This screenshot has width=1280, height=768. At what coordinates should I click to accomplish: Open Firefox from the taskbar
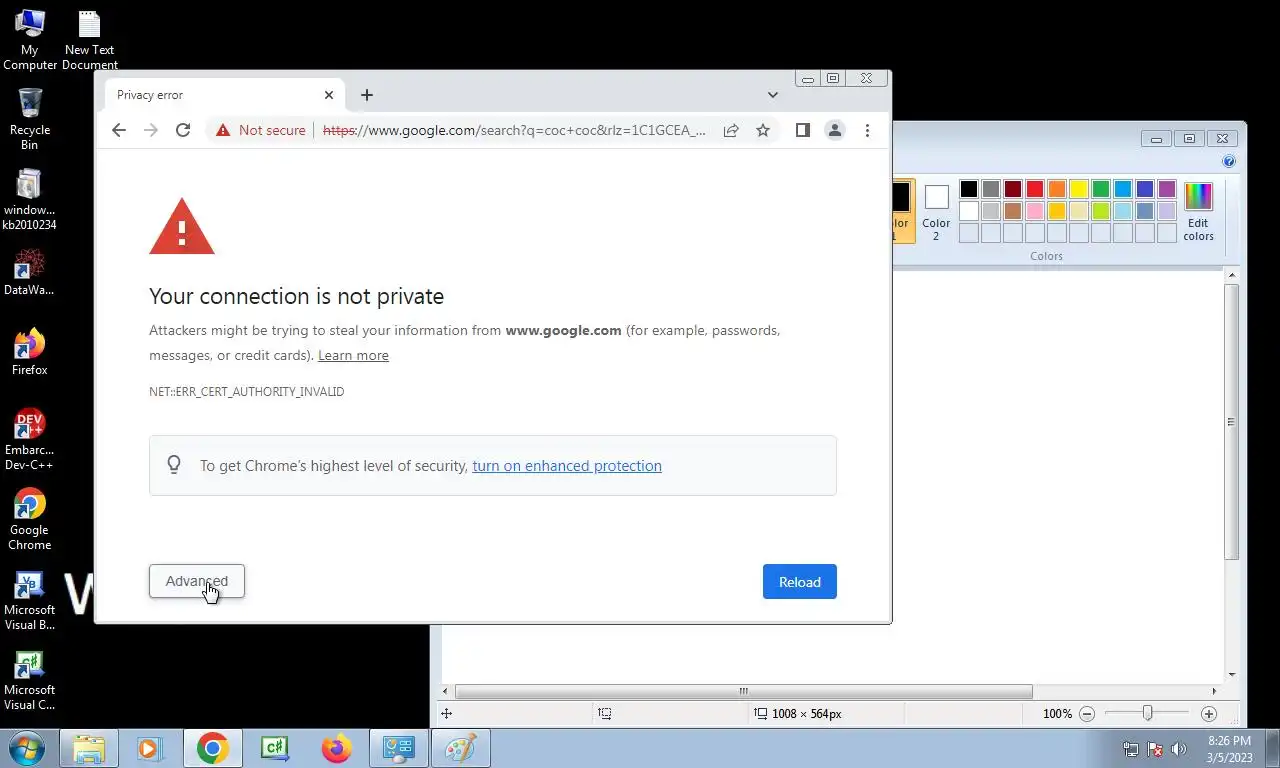coord(336,748)
